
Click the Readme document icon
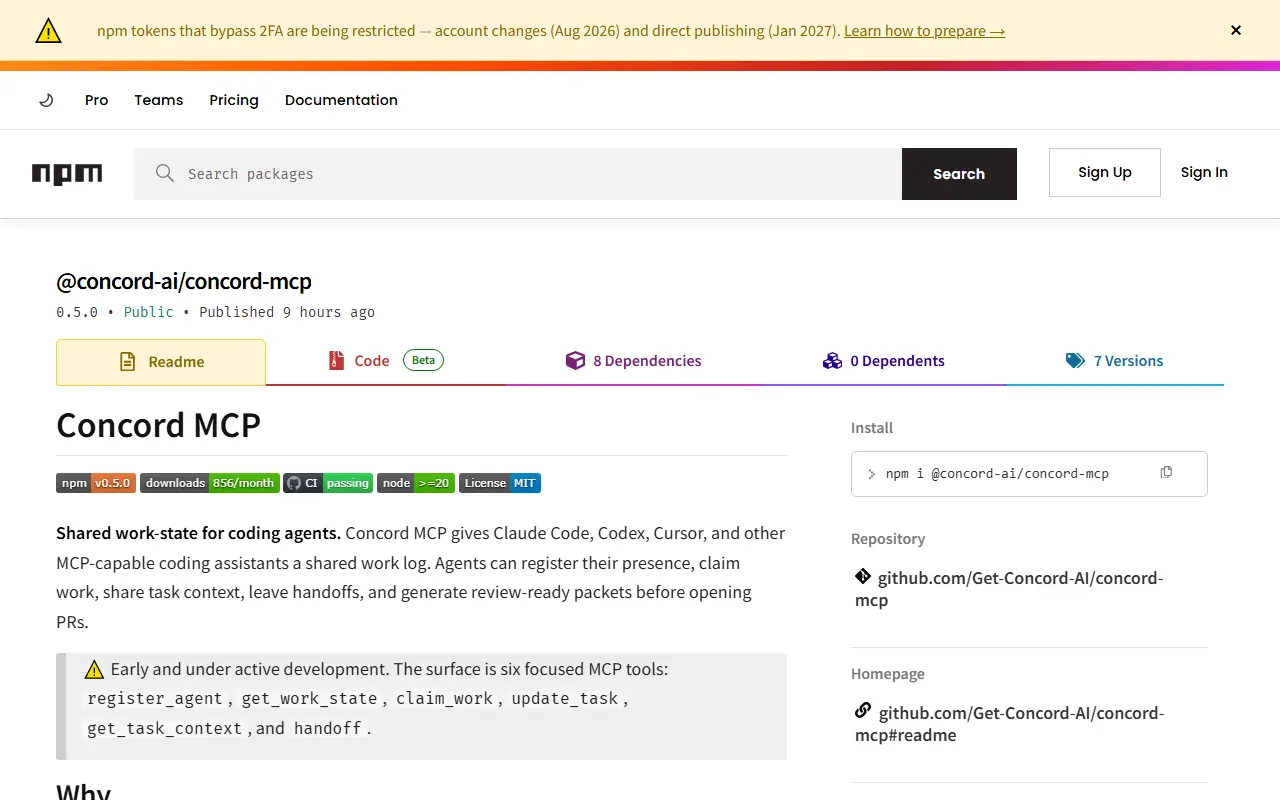(127, 362)
